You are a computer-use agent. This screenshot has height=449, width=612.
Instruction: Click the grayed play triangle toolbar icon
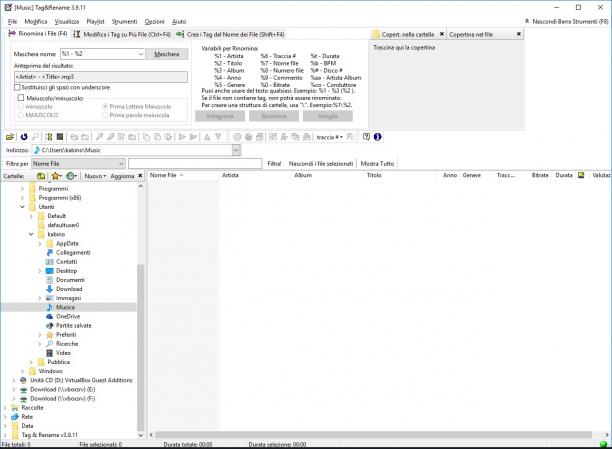[182, 137]
